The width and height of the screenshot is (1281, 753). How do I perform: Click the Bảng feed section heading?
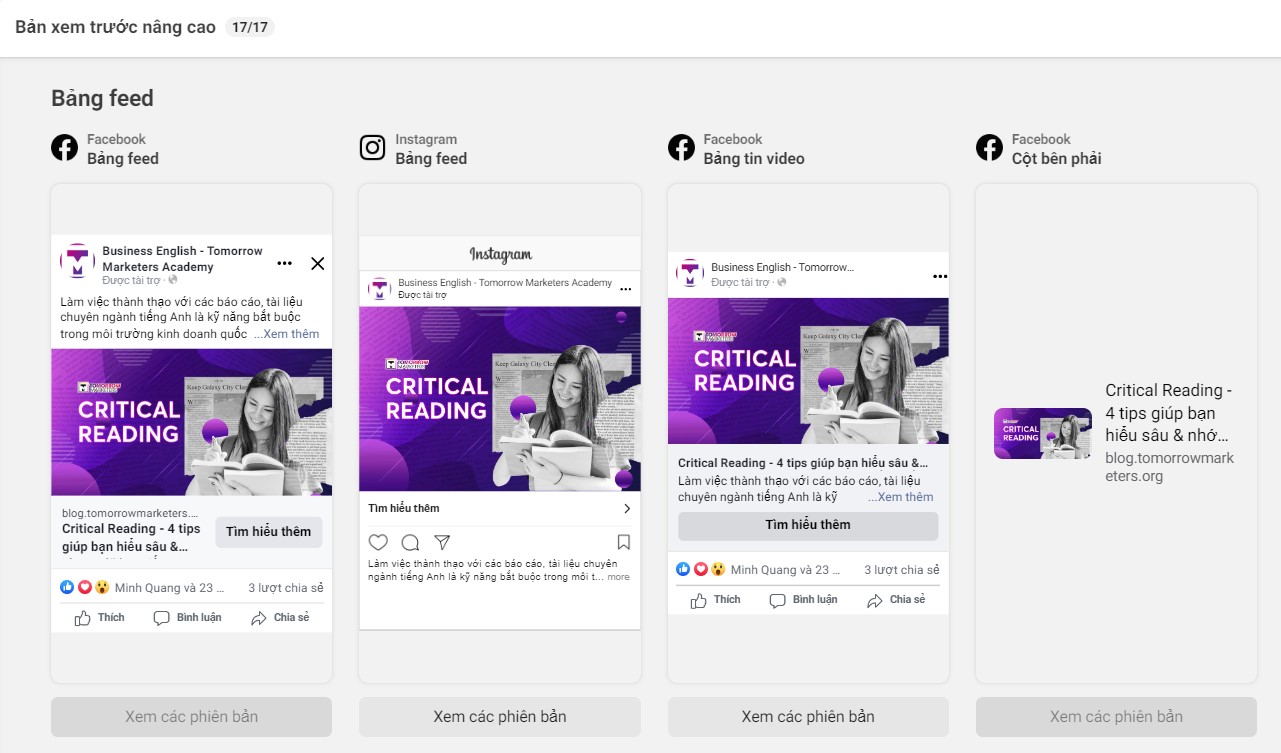coord(102,98)
